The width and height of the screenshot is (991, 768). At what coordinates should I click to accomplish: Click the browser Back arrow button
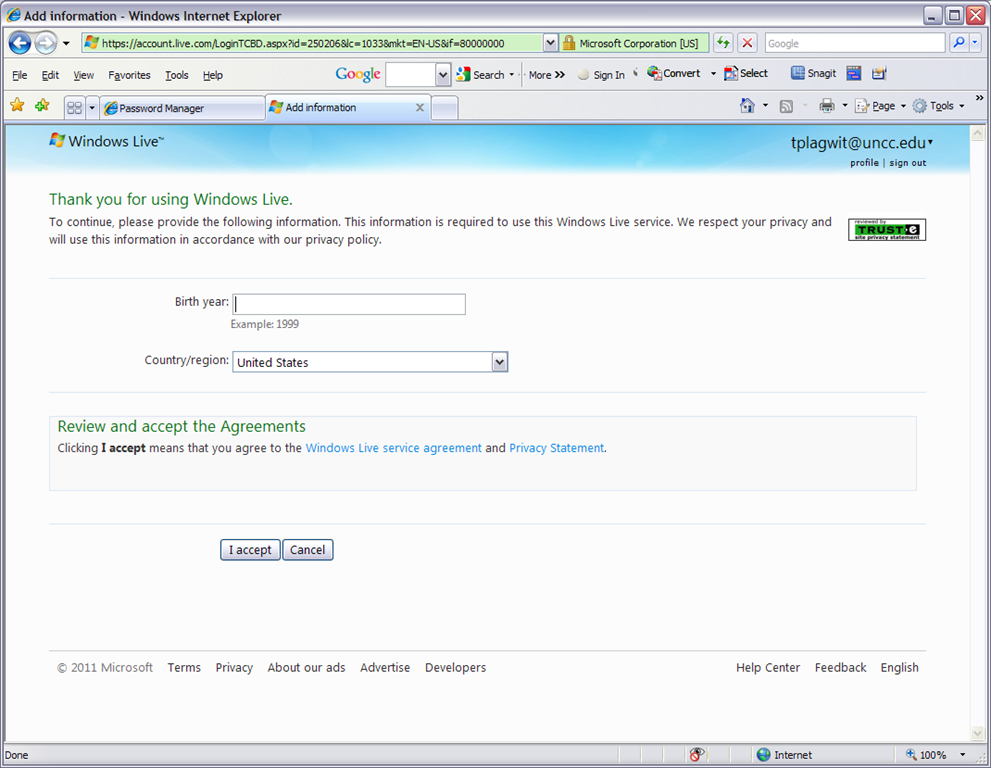tap(20, 43)
